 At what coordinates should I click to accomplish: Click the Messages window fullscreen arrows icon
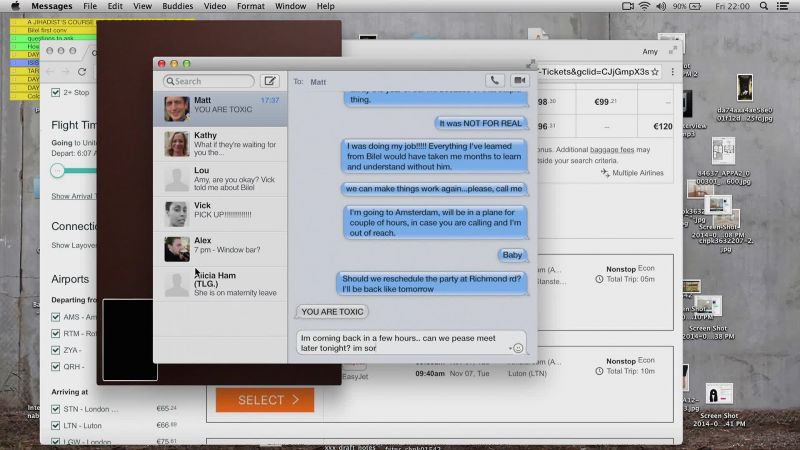point(531,64)
